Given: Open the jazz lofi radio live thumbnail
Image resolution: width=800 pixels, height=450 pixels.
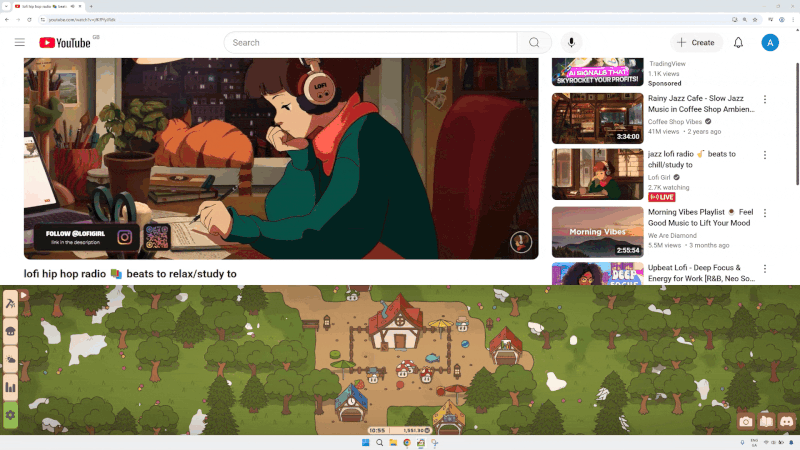Looking at the screenshot, I should [x=597, y=174].
